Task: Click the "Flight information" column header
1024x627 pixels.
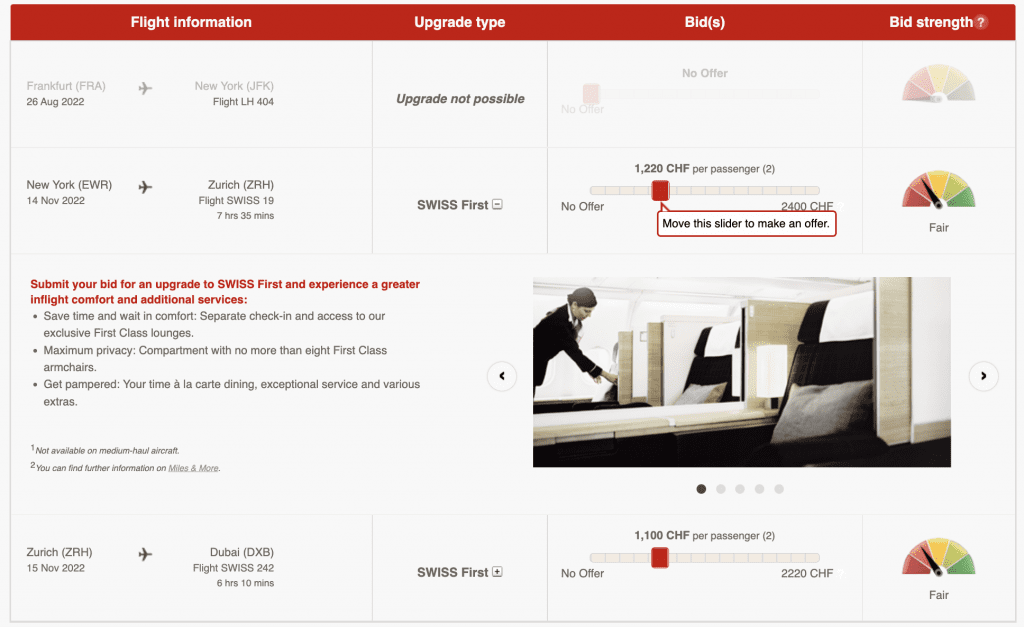Action: coord(191,22)
